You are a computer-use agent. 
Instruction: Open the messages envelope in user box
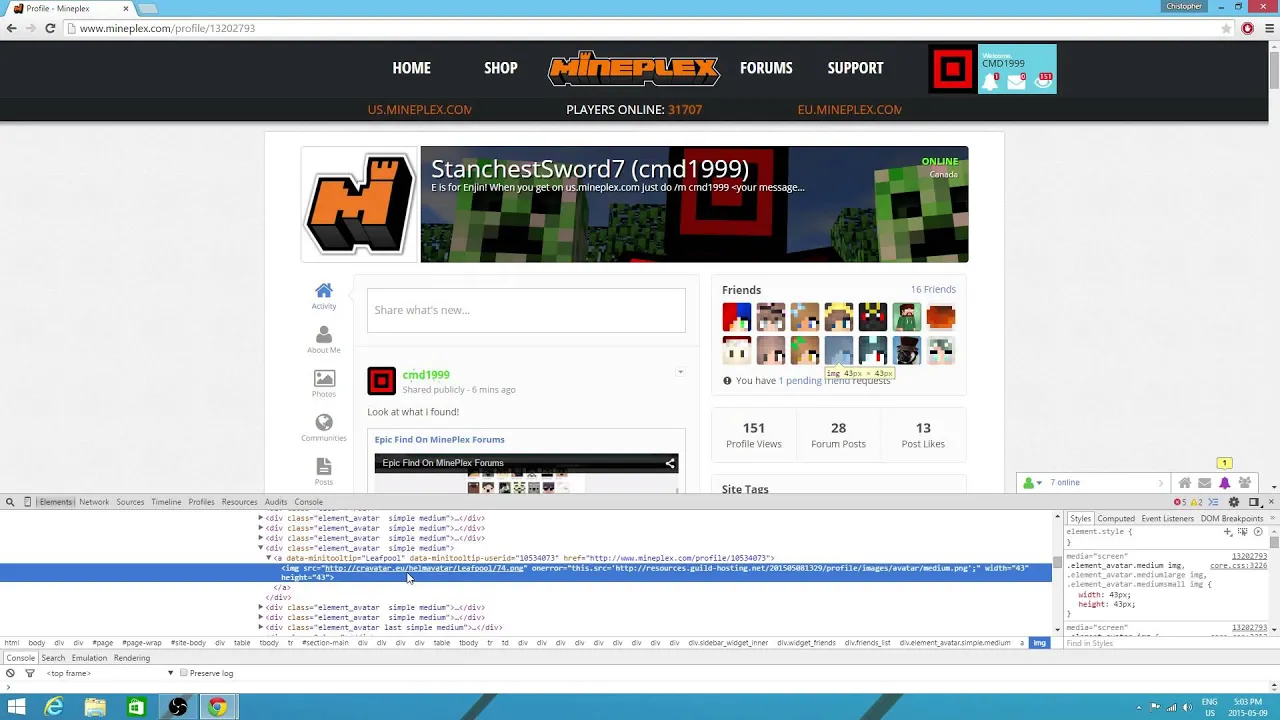tap(1016, 81)
